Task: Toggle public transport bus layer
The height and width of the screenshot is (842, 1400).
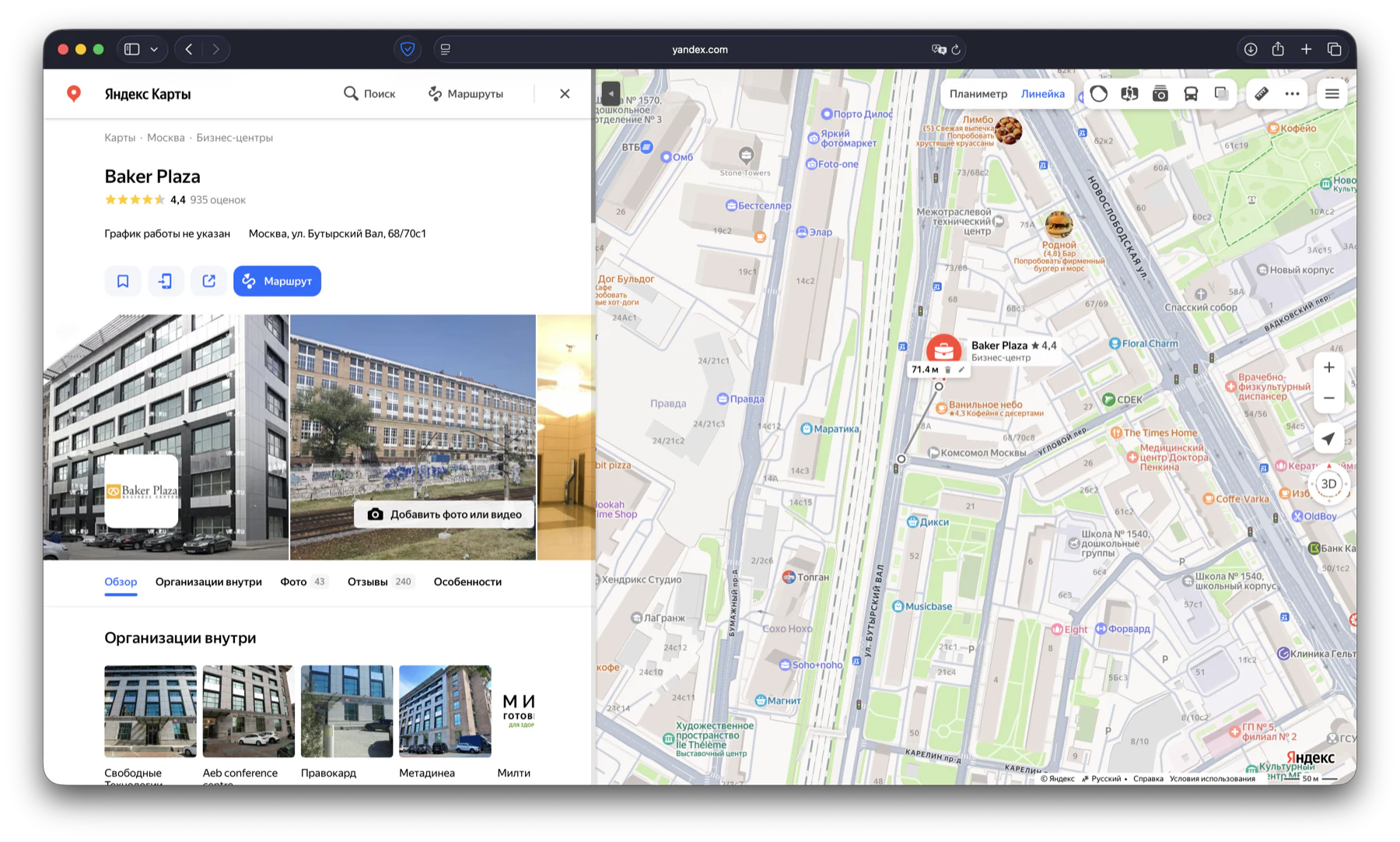Action: tap(1191, 93)
